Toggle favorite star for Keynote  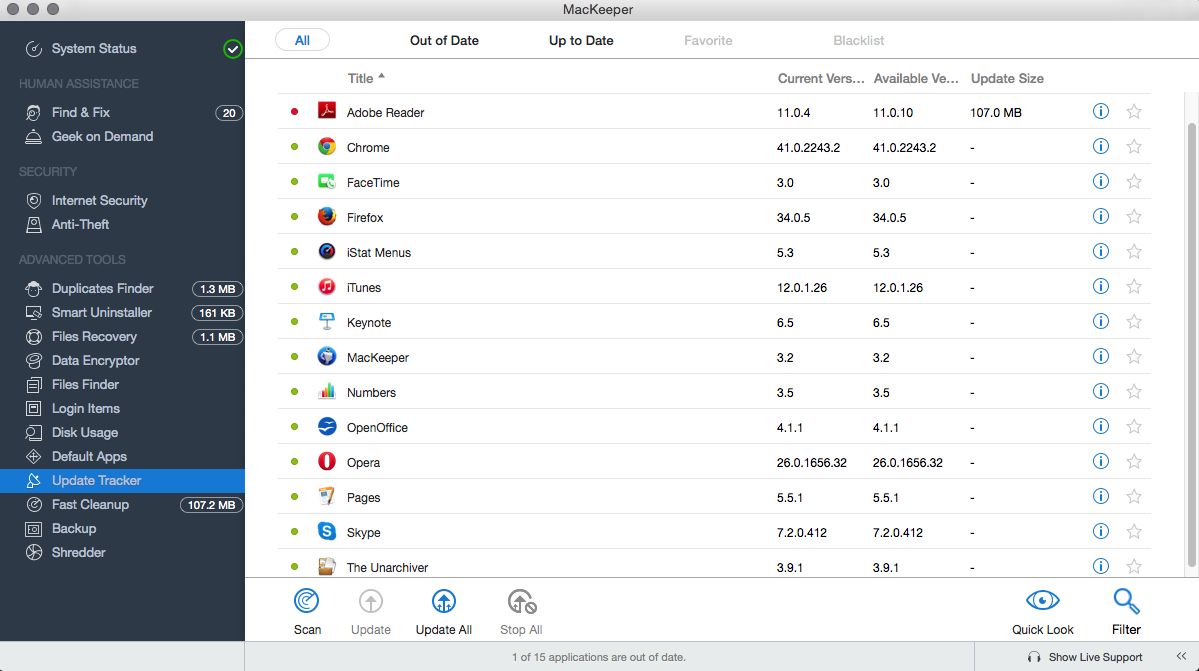point(1134,322)
